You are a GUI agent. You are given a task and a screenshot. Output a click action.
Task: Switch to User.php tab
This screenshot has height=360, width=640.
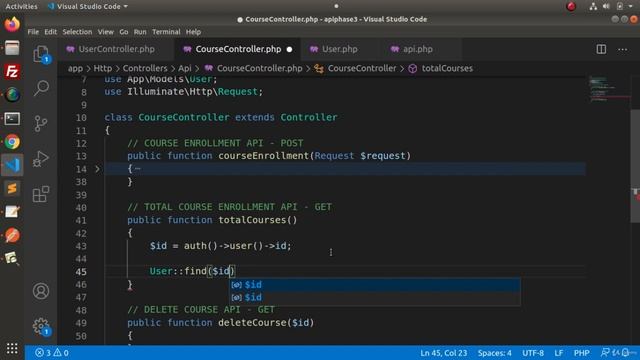[x=340, y=49]
